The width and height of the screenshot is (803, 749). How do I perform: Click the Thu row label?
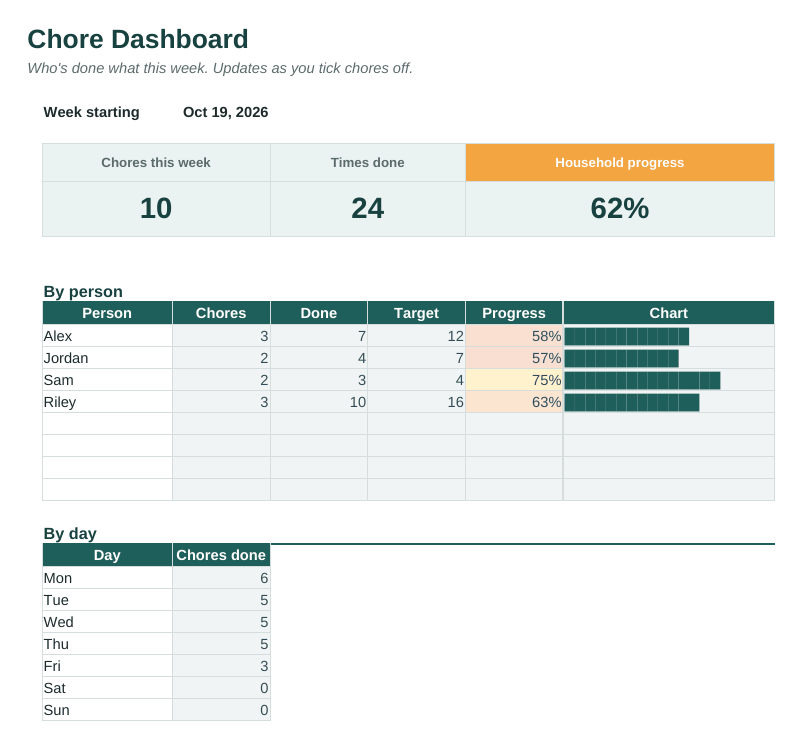108,644
